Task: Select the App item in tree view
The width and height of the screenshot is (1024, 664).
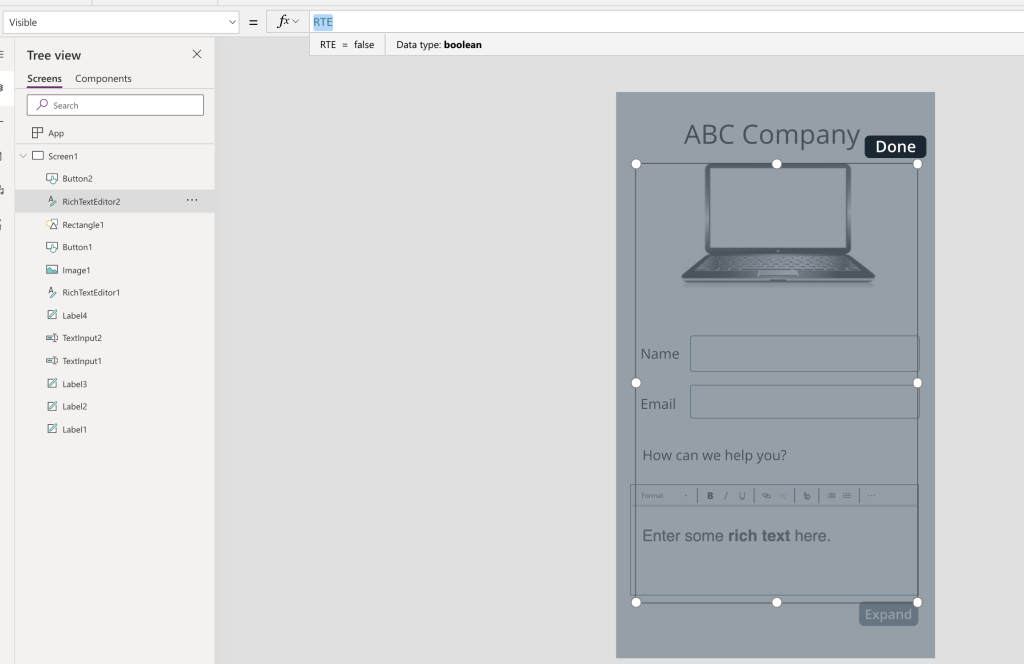Action: 55,133
